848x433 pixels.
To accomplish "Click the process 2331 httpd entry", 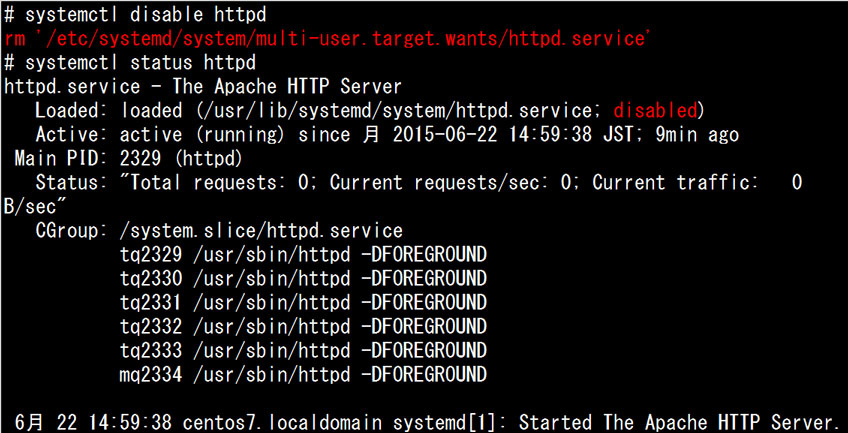I will pyautogui.click(x=303, y=302).
